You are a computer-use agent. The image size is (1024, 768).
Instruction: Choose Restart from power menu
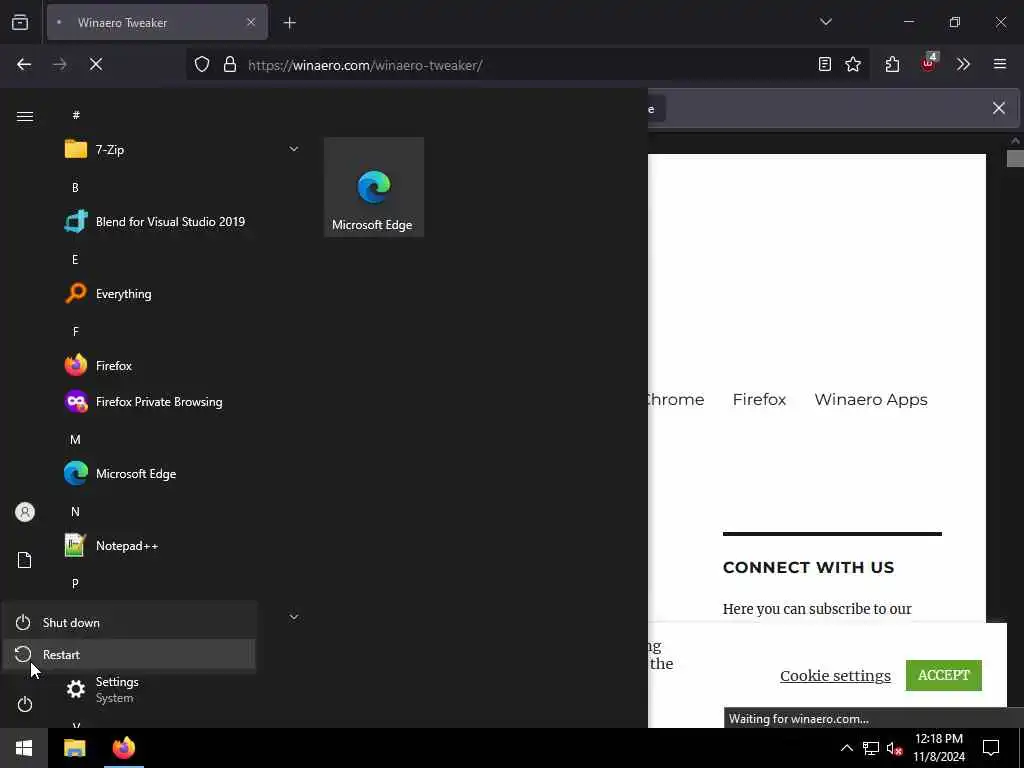(129, 654)
